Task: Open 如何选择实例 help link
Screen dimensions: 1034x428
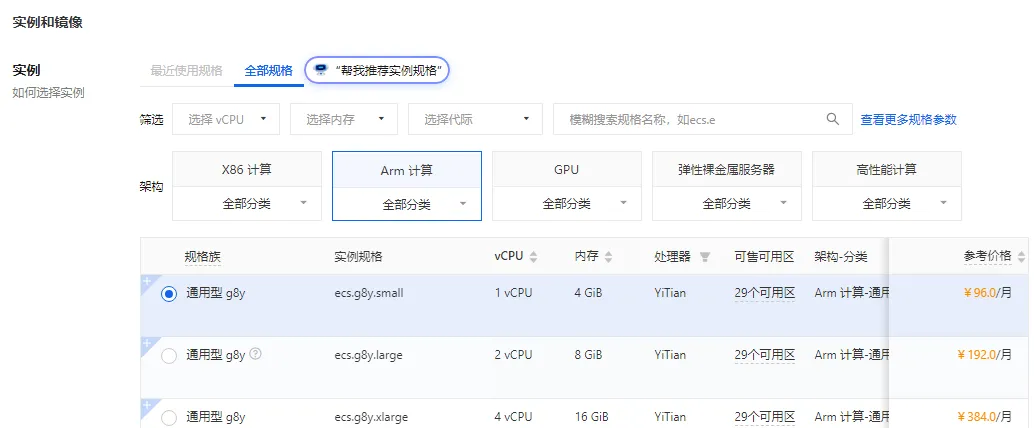Action: (x=49, y=93)
